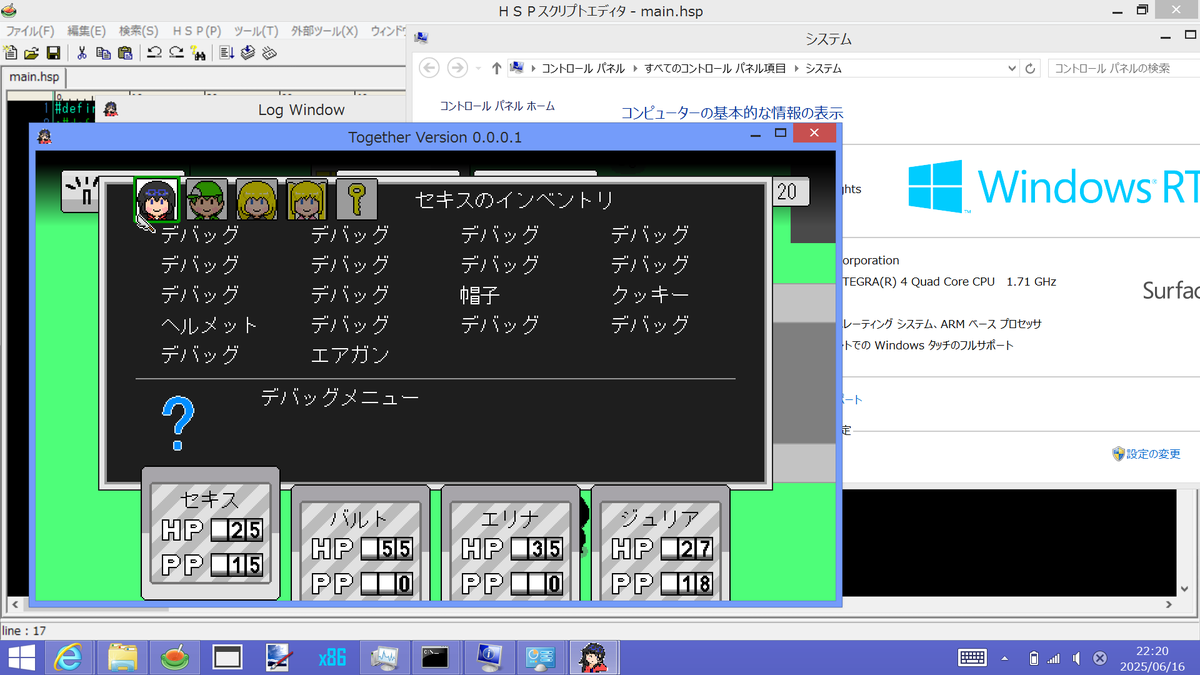The width and height of the screenshot is (1200, 675).
Task: Click the network signal icon in tray
Action: tap(1054, 658)
